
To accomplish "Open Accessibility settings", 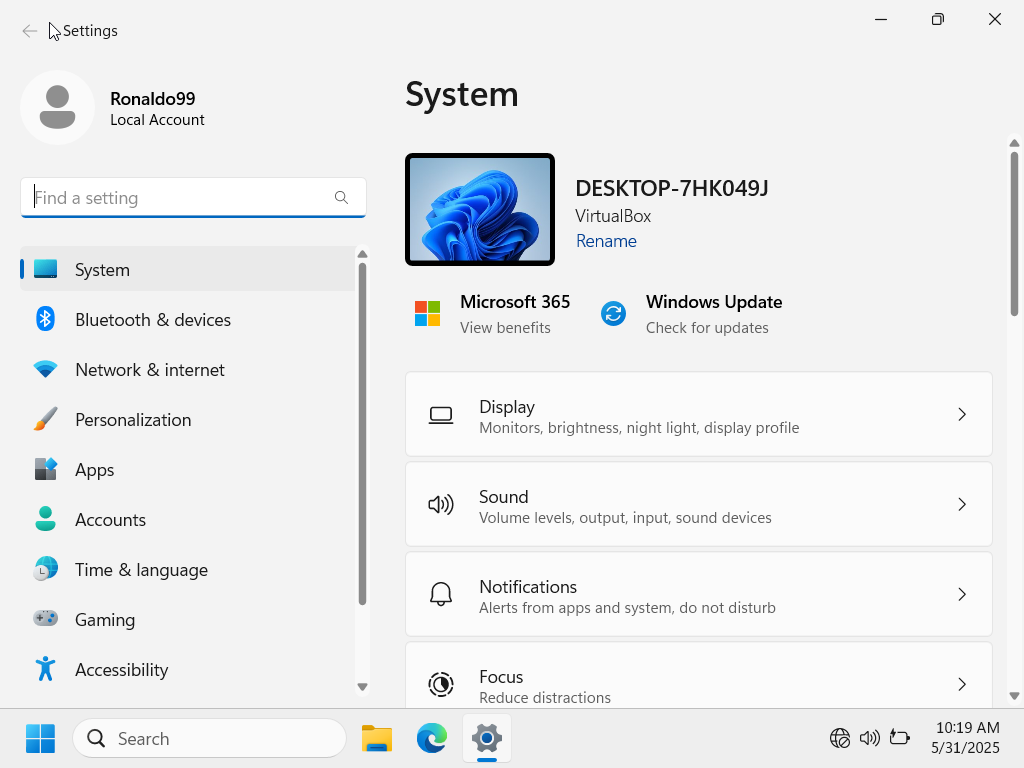I will tap(187, 669).
